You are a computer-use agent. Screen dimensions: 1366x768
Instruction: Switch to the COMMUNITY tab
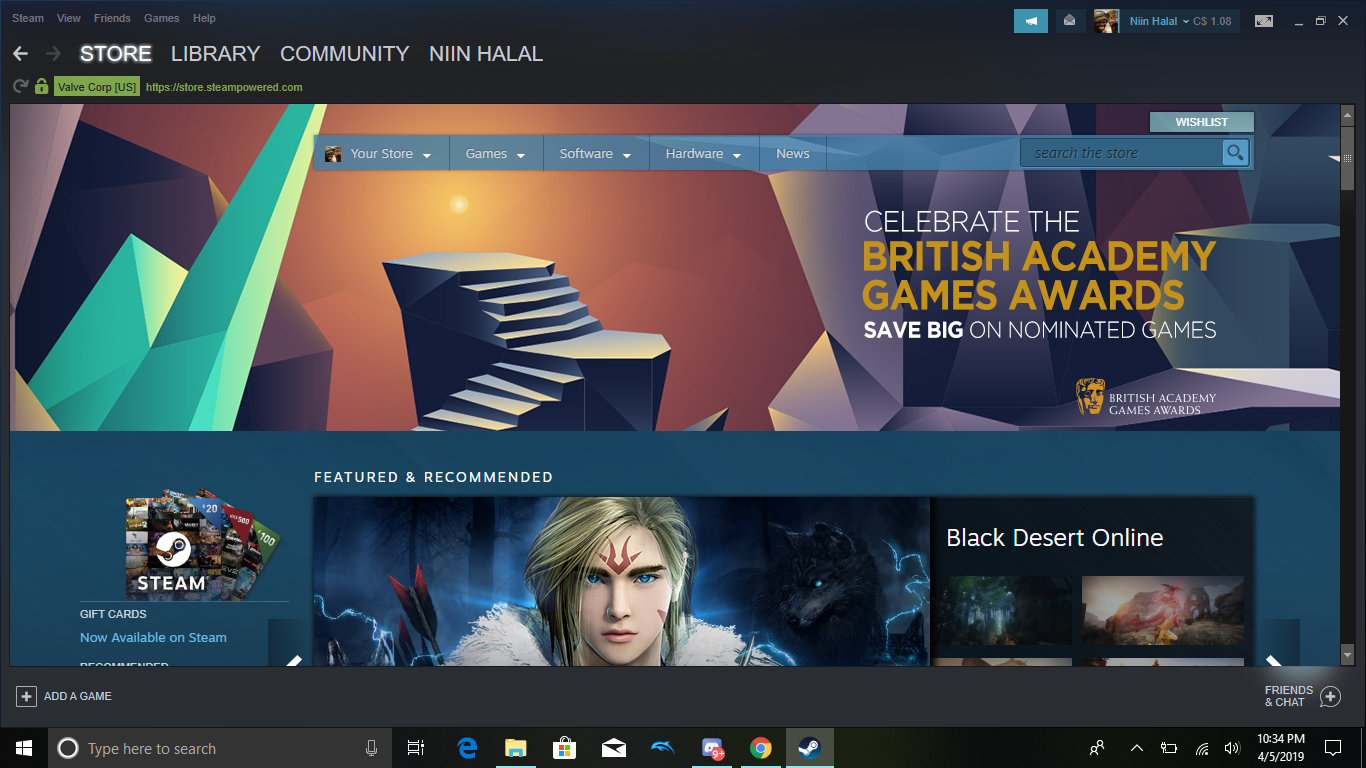point(345,54)
